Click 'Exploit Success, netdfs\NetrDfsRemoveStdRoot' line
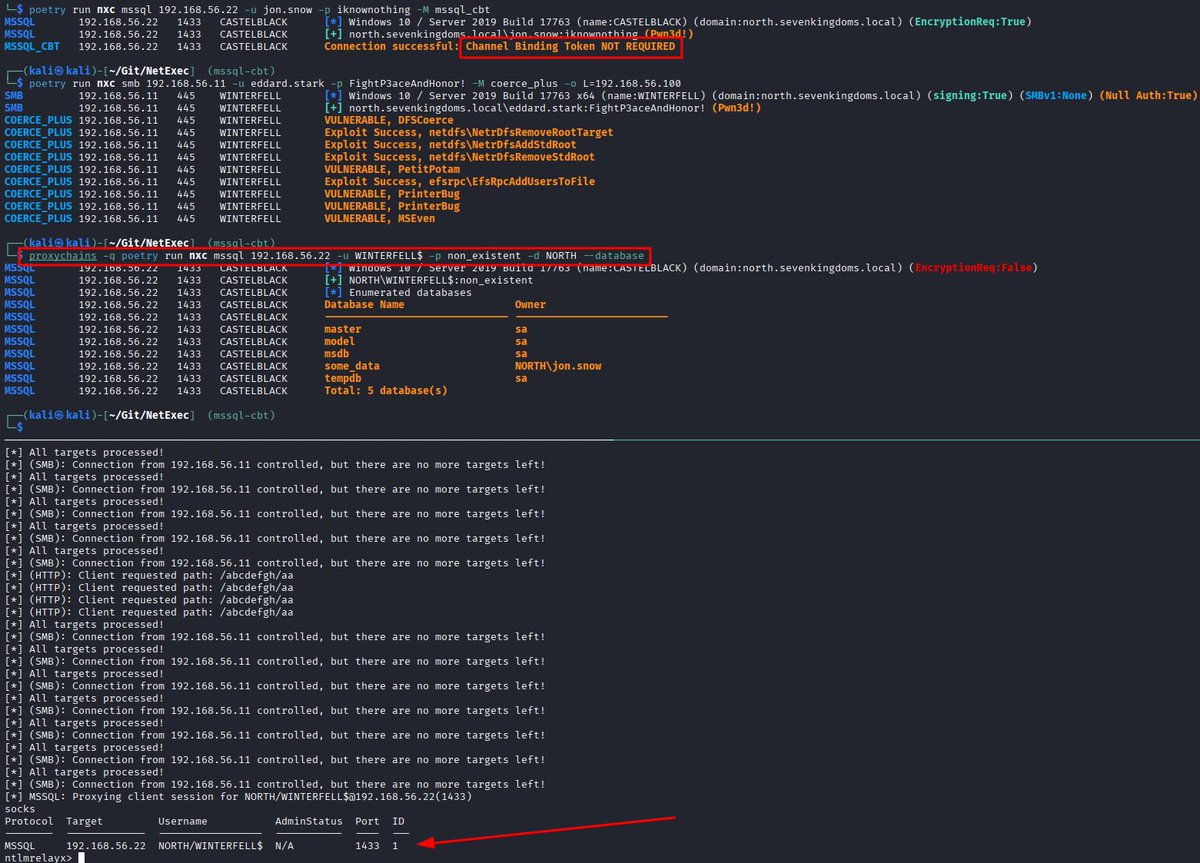The height and width of the screenshot is (863, 1200). click(459, 157)
